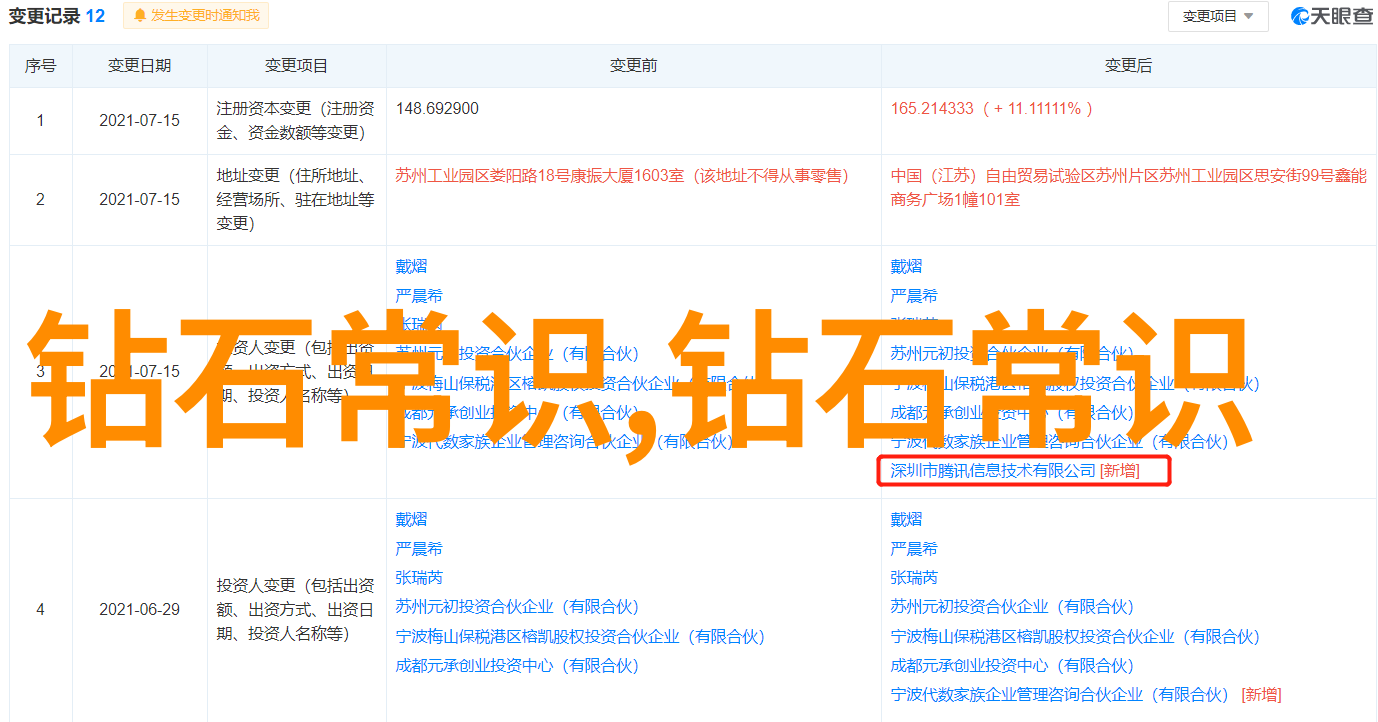The image size is (1378, 722).
Task: Open 严晨希 in row 3 变更前 column
Action: 419,296
